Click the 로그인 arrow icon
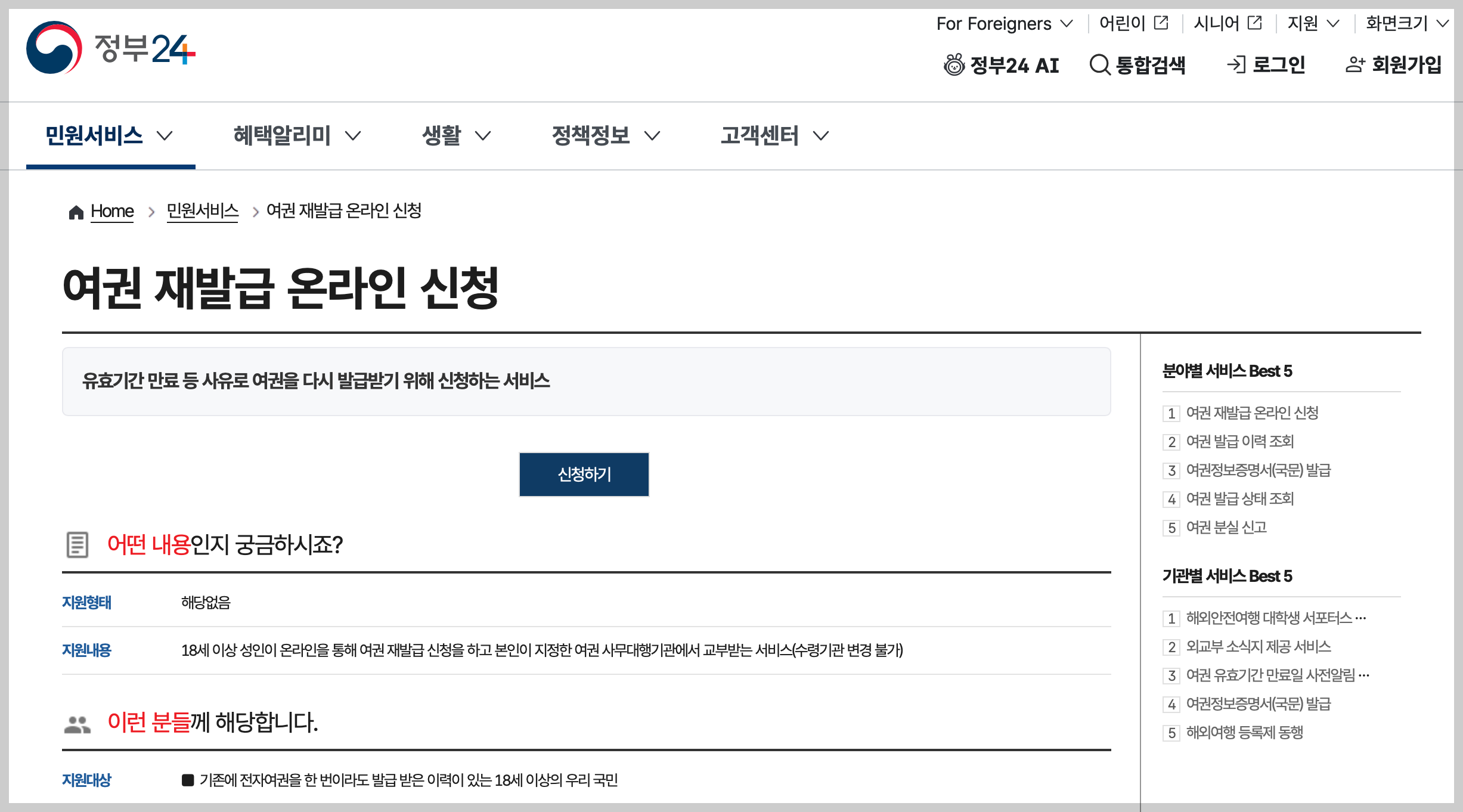The image size is (1463, 812). tap(1236, 64)
